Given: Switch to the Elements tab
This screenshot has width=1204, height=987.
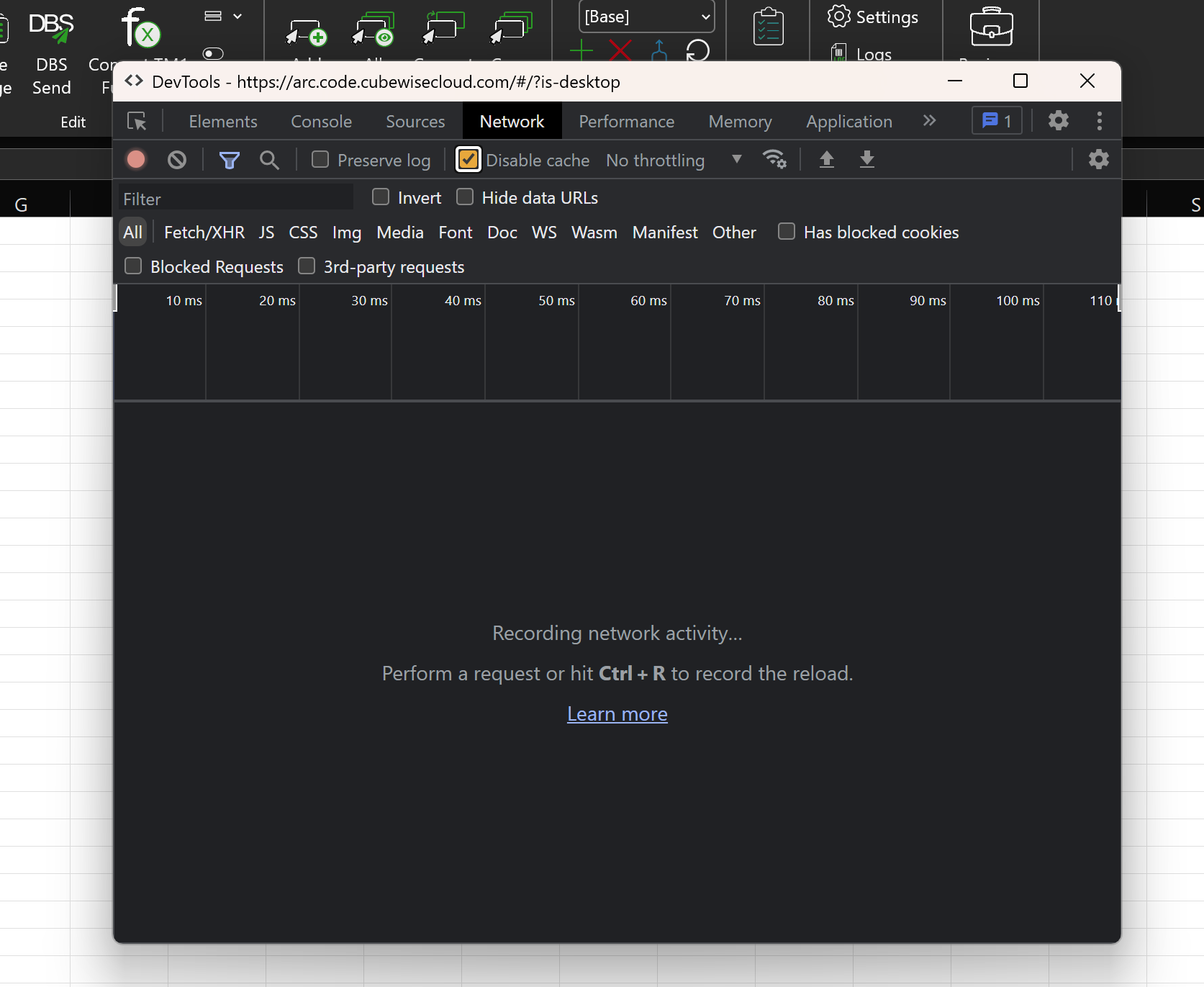Looking at the screenshot, I should pos(223,122).
